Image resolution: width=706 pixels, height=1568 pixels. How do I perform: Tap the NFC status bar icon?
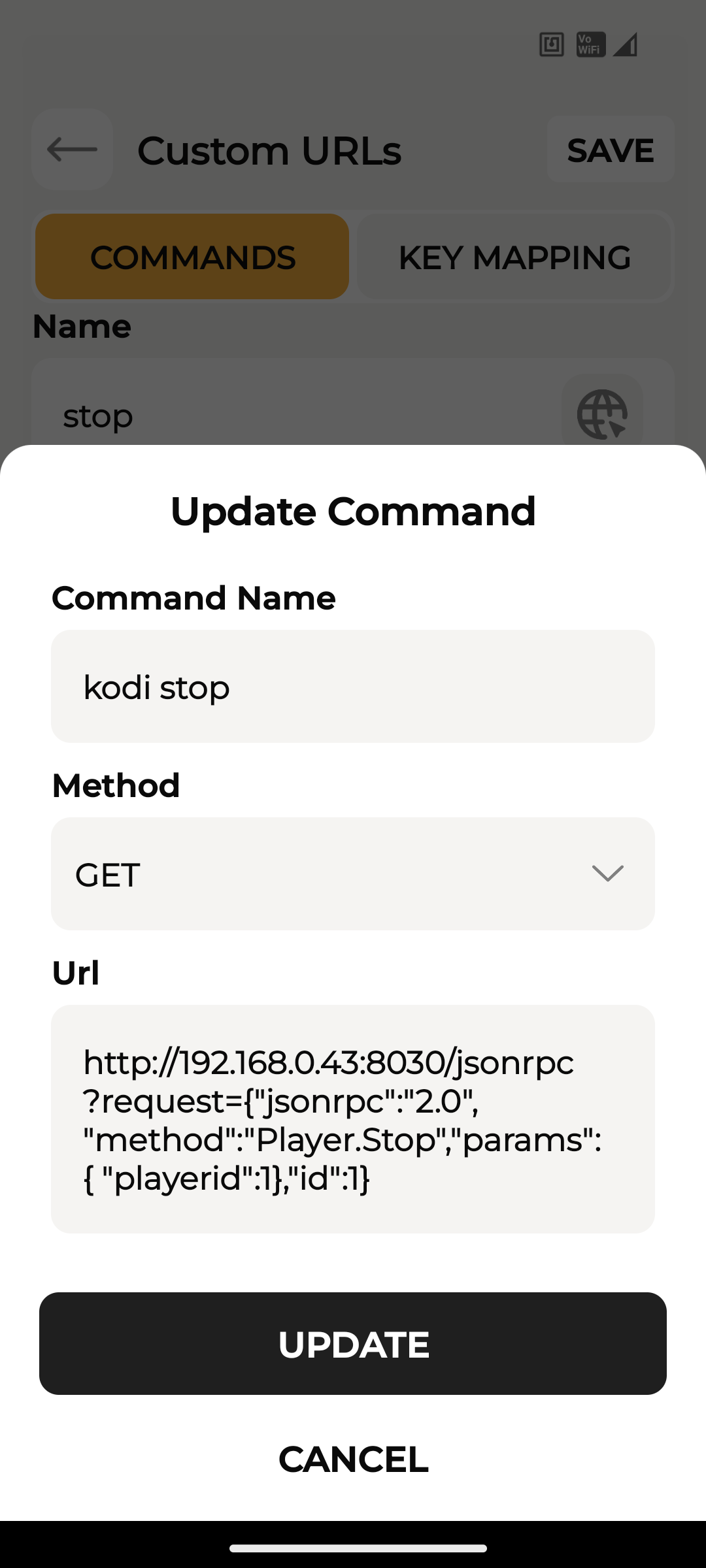tap(551, 45)
